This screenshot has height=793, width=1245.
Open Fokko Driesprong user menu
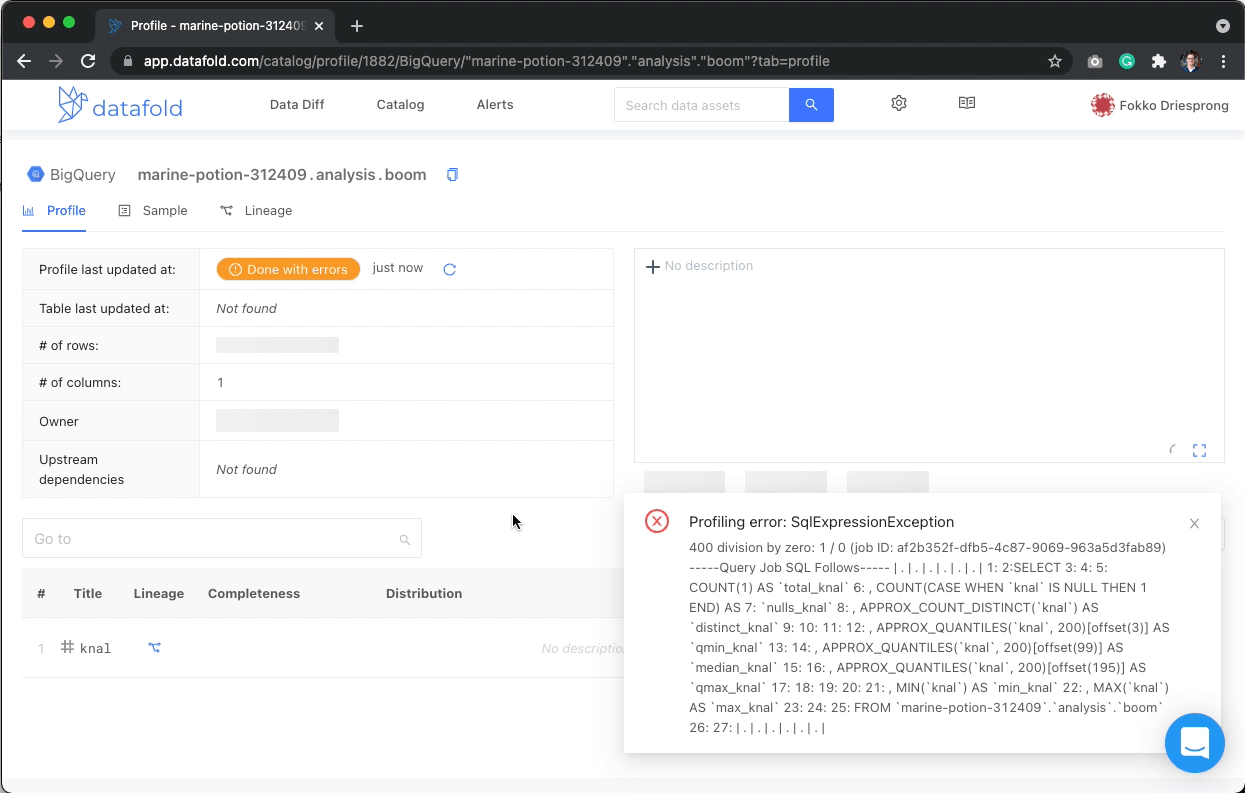pos(1159,105)
